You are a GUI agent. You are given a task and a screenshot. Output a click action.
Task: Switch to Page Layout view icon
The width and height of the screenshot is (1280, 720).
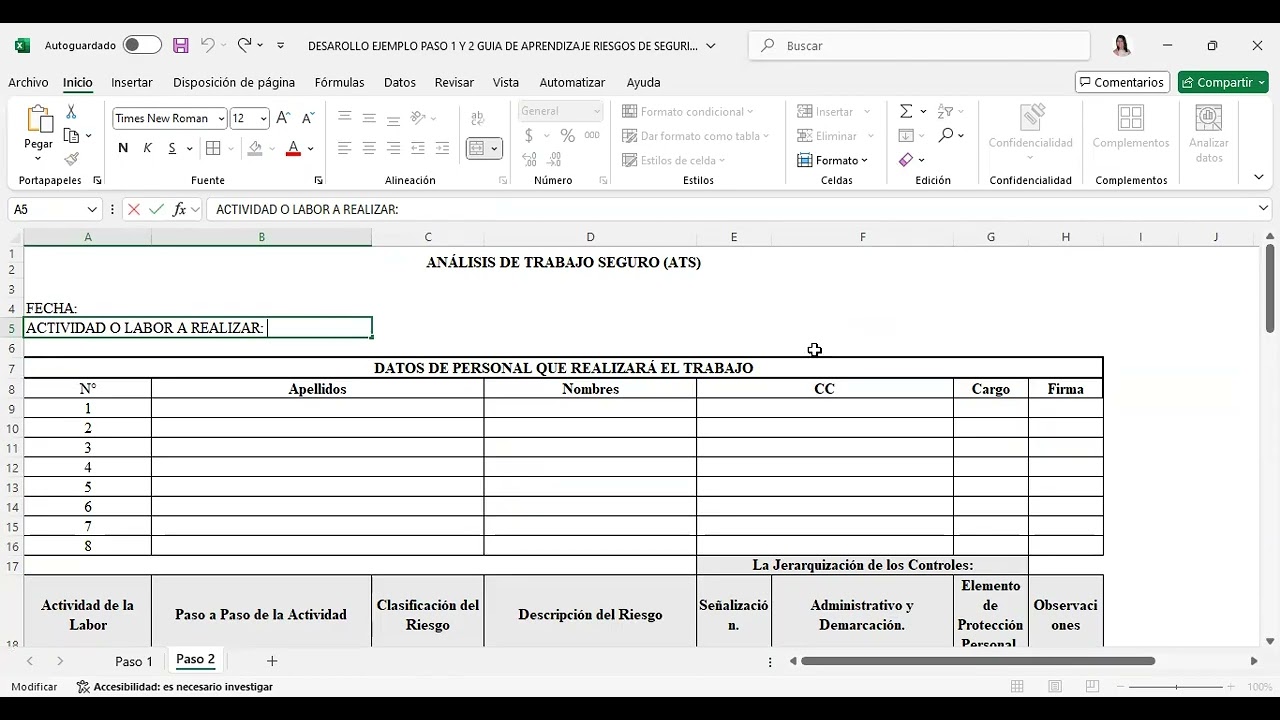coord(1055,687)
